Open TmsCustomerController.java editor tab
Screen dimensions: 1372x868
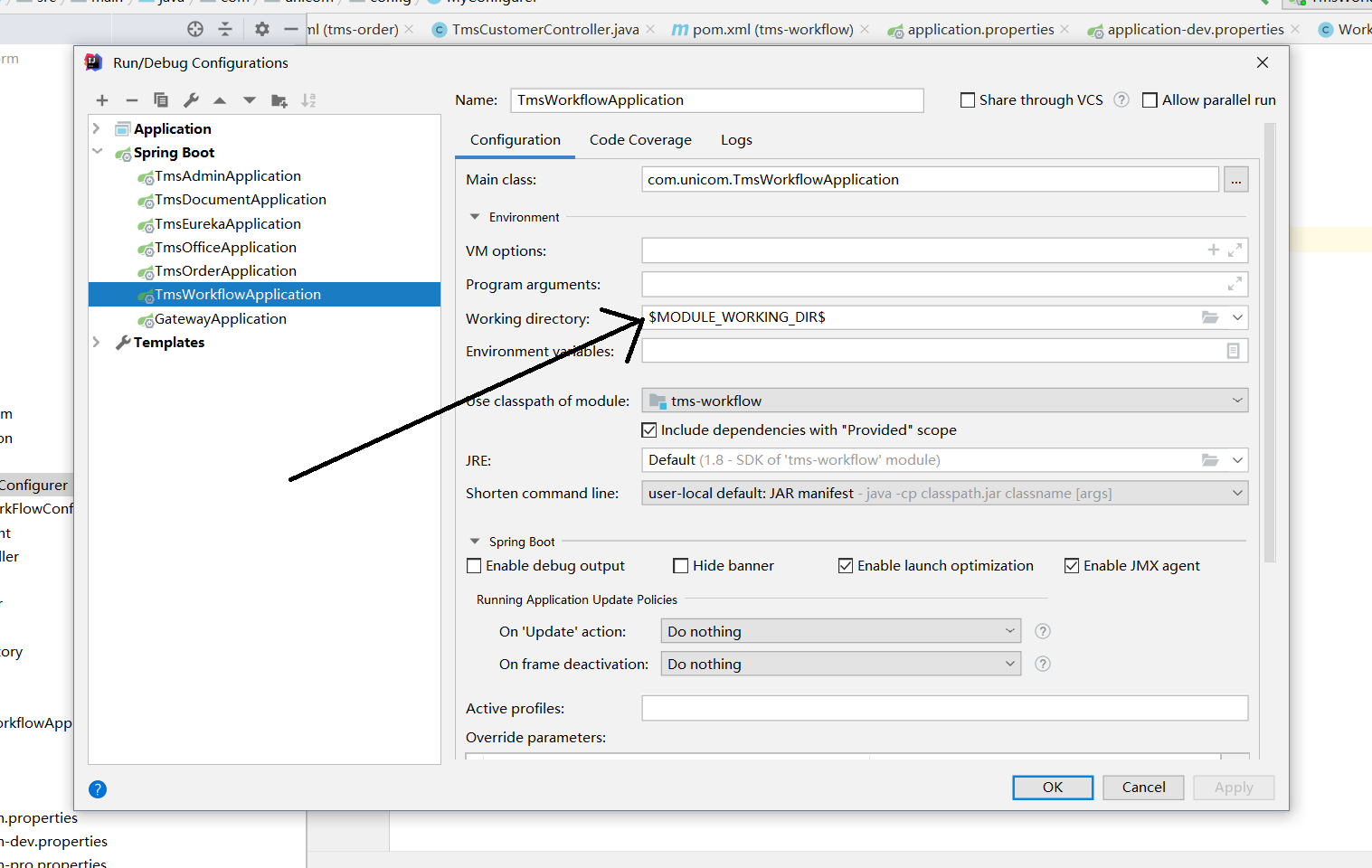(x=545, y=30)
